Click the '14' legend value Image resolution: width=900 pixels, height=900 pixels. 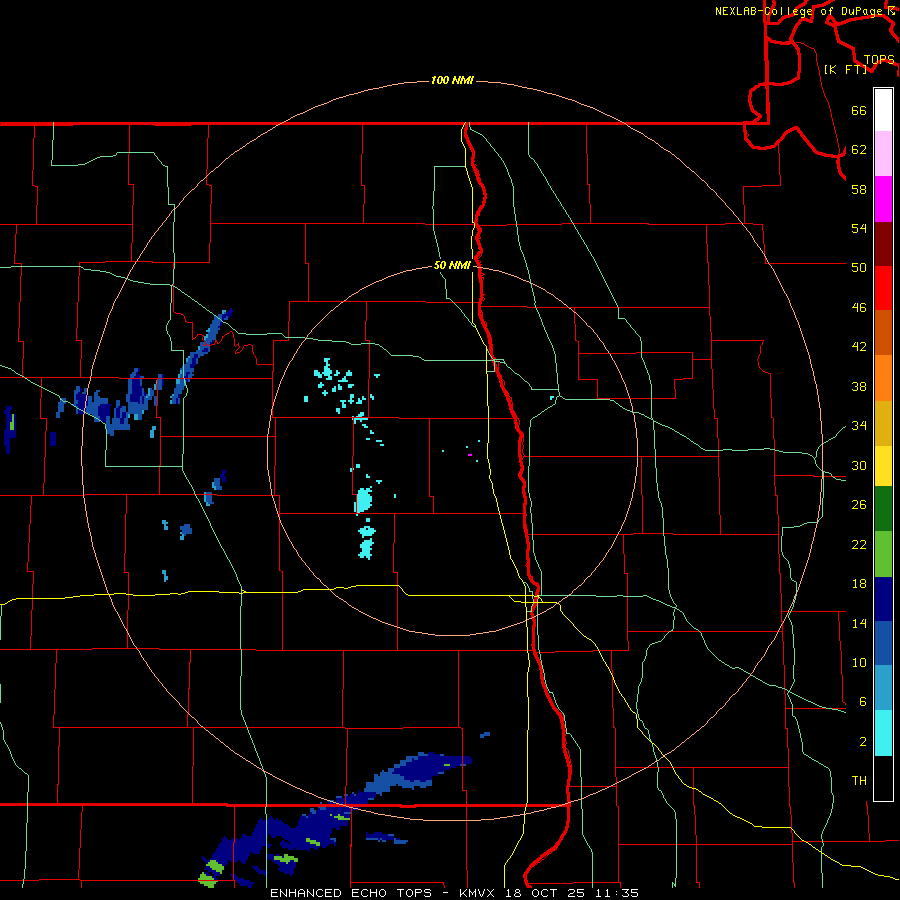click(859, 623)
